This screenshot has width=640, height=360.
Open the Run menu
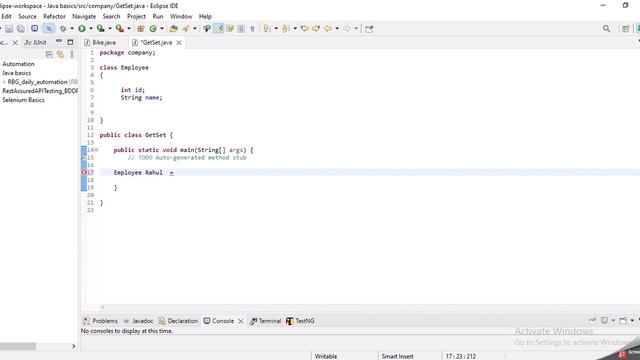[158, 16]
